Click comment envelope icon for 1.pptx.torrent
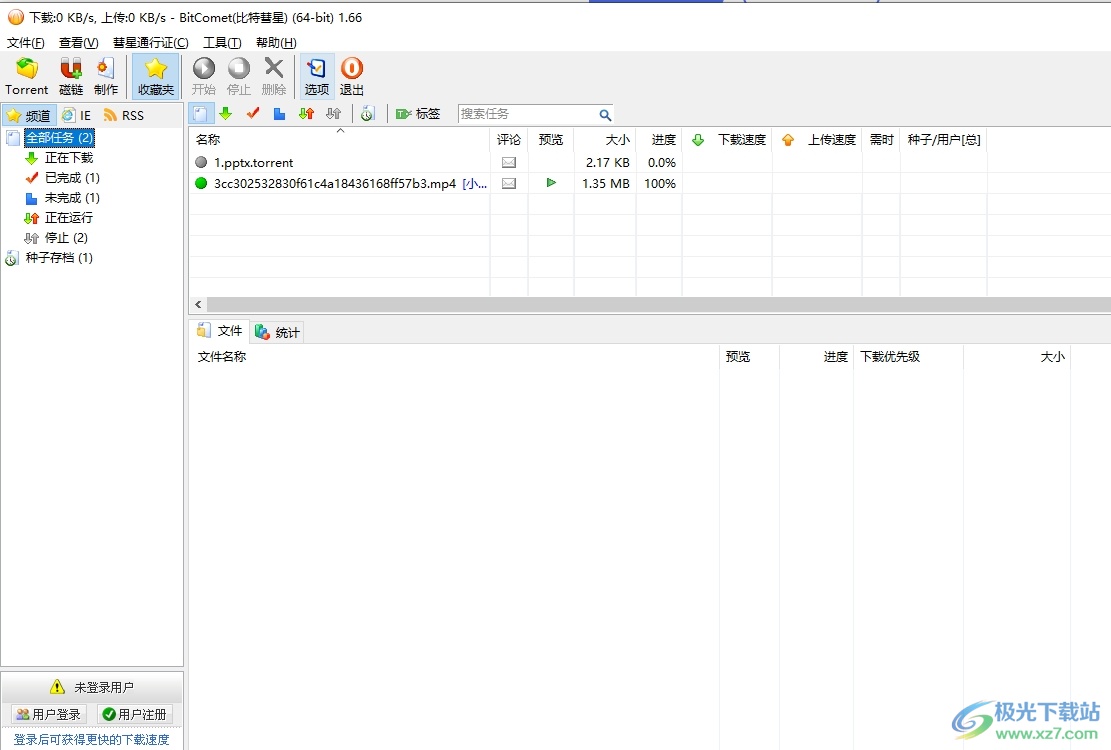Screen dimensions: 1111x750 click(509, 162)
